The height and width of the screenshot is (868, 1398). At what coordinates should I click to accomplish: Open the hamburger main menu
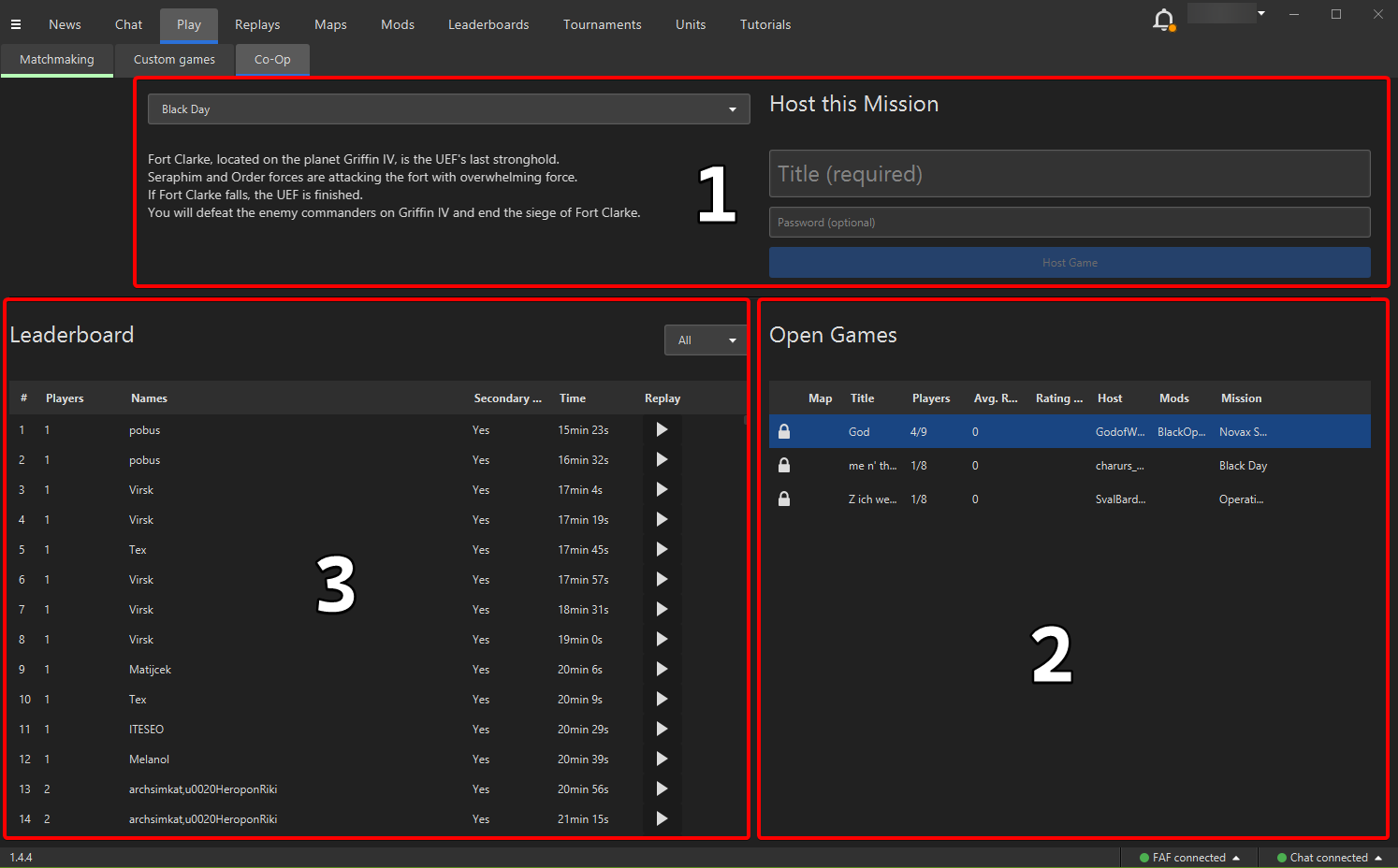click(x=16, y=24)
